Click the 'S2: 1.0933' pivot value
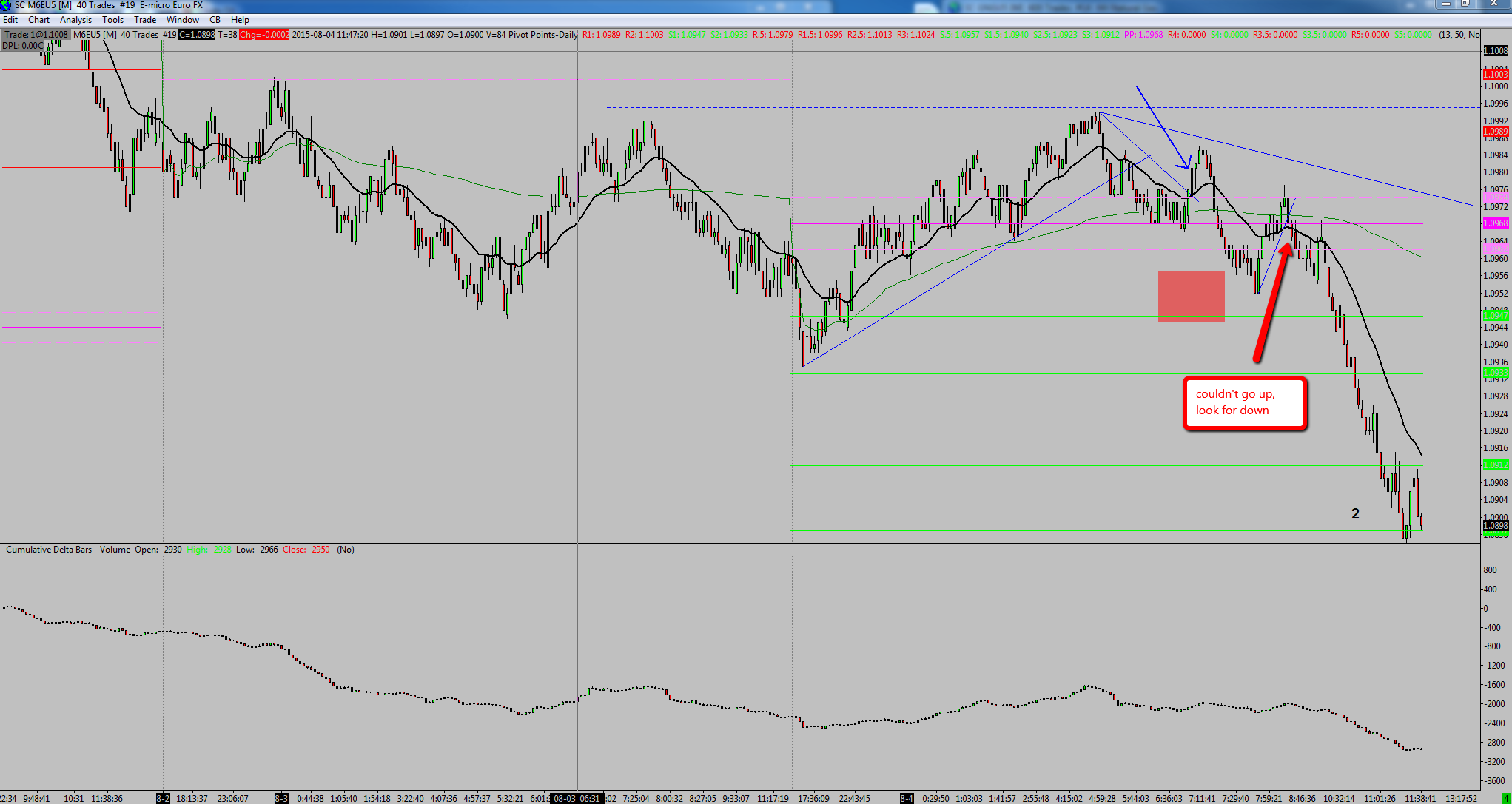Image resolution: width=1512 pixels, height=804 pixels. click(729, 35)
